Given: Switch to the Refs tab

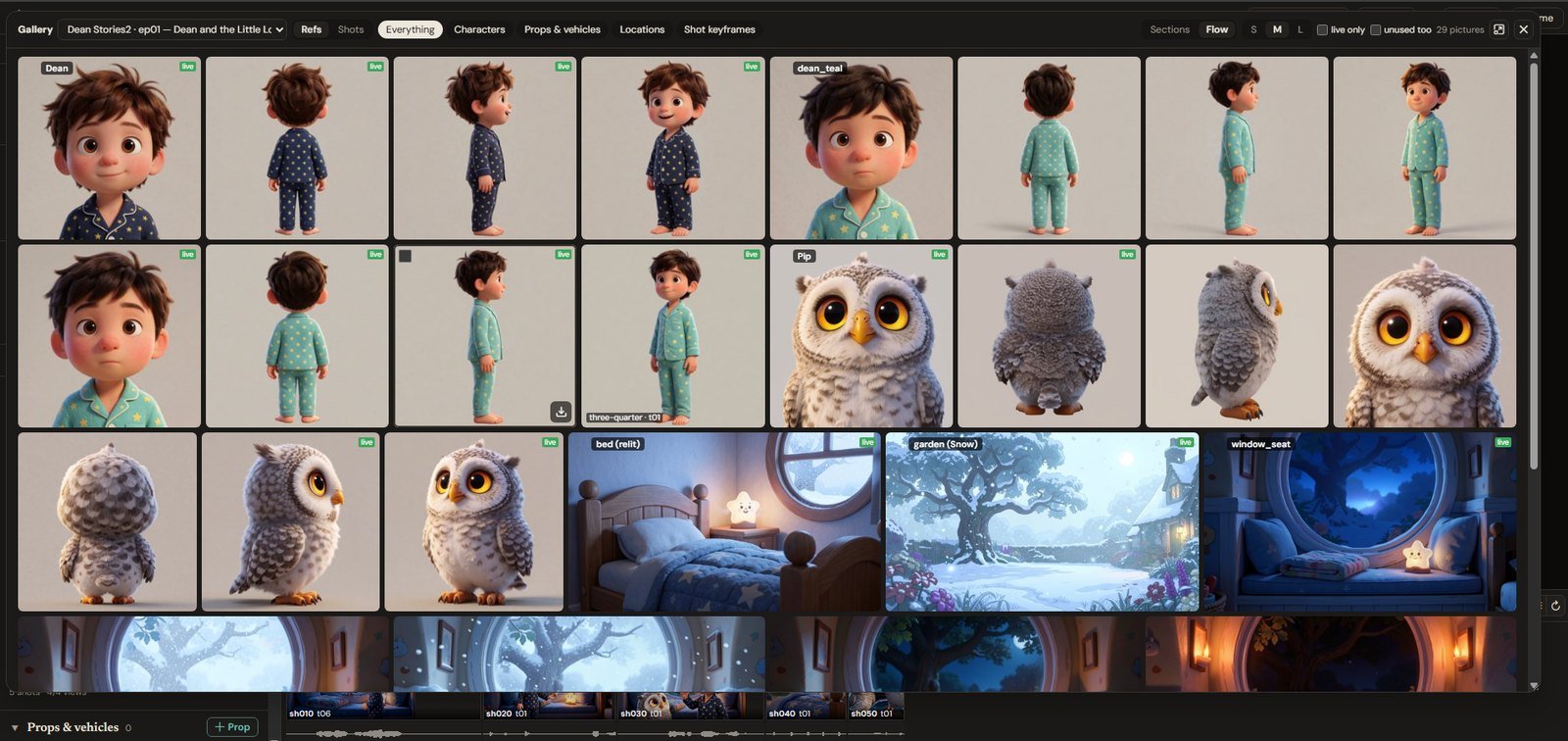Looking at the screenshot, I should click(311, 29).
